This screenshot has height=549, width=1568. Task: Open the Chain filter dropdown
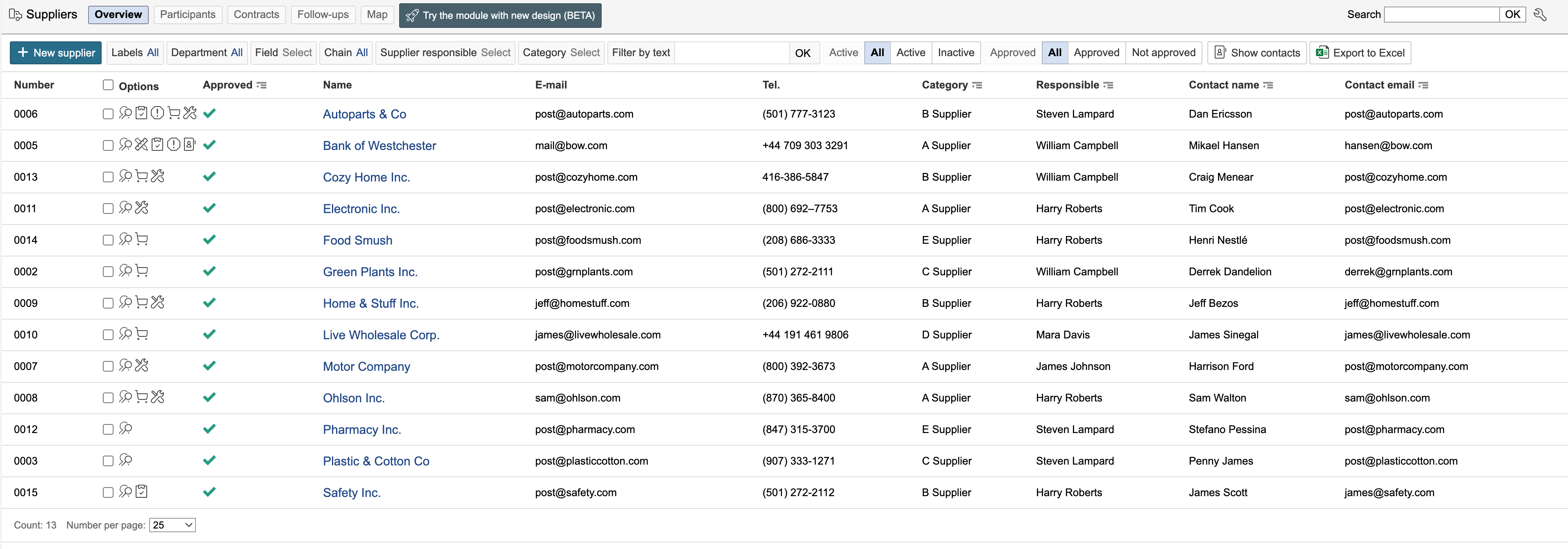coord(346,52)
